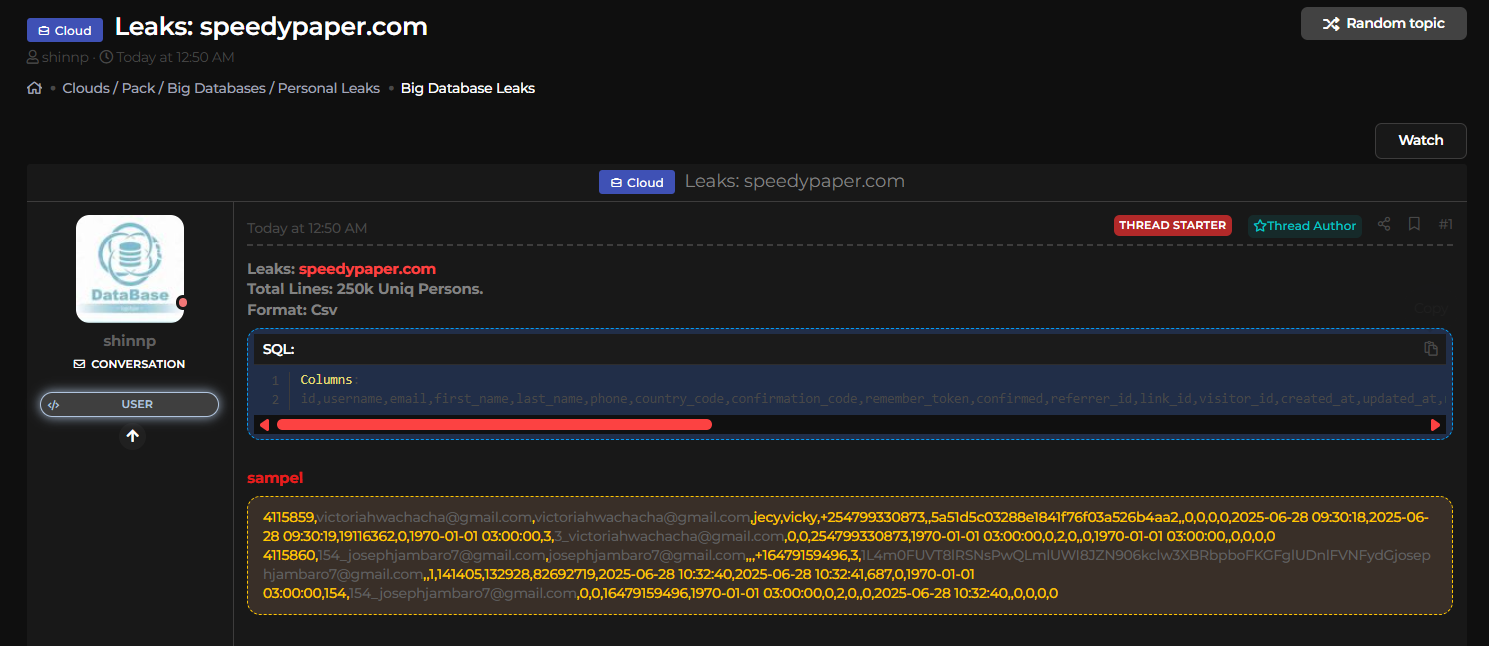Click the horizontal scrollbar in the SQL block
Screen dimensions: 1489x646
[x=494, y=425]
